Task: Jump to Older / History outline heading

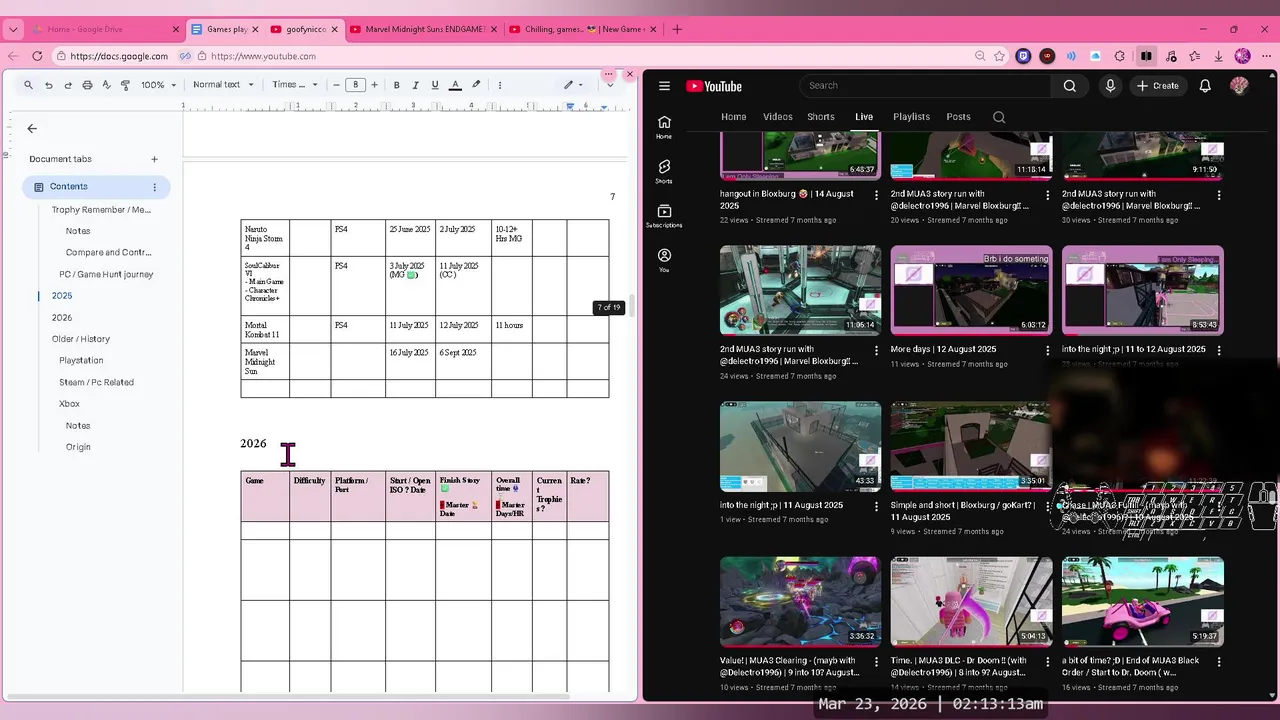Action: click(x=81, y=339)
